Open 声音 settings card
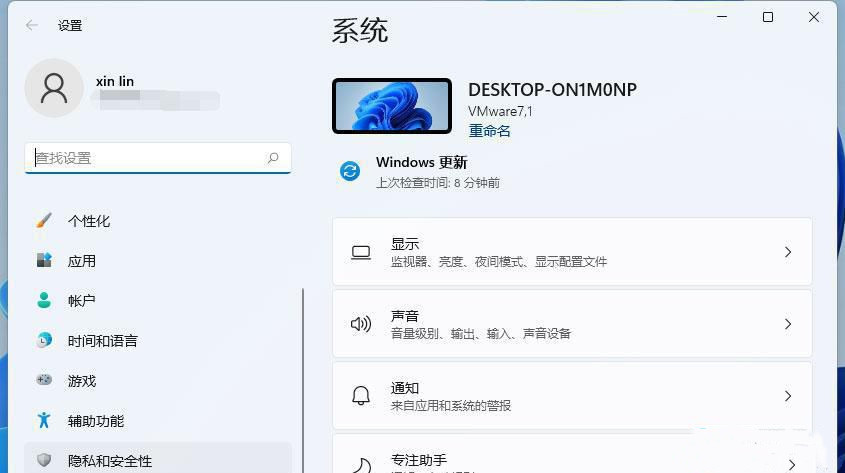This screenshot has height=473, width=845. pyautogui.click(x=572, y=324)
